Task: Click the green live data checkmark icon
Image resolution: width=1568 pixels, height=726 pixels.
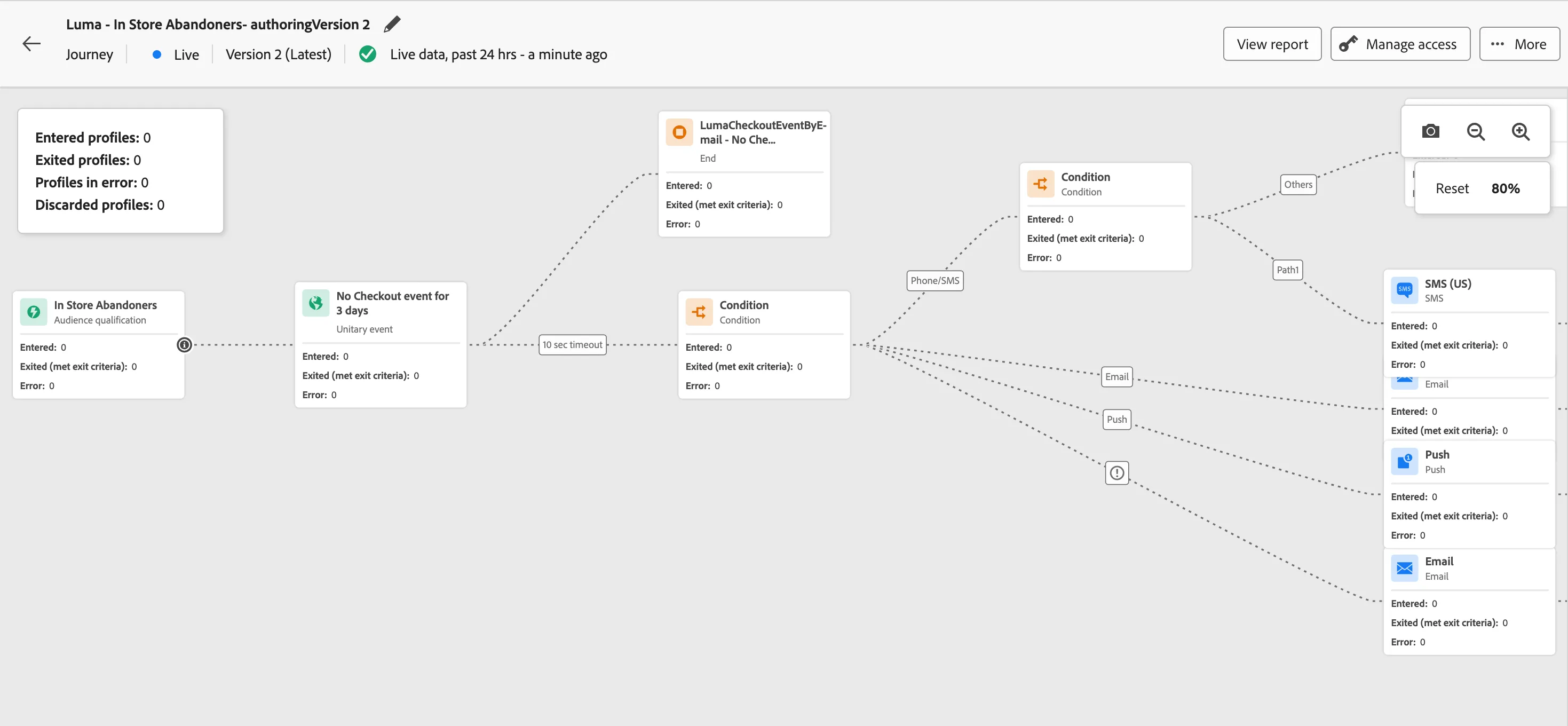Action: pyautogui.click(x=367, y=54)
